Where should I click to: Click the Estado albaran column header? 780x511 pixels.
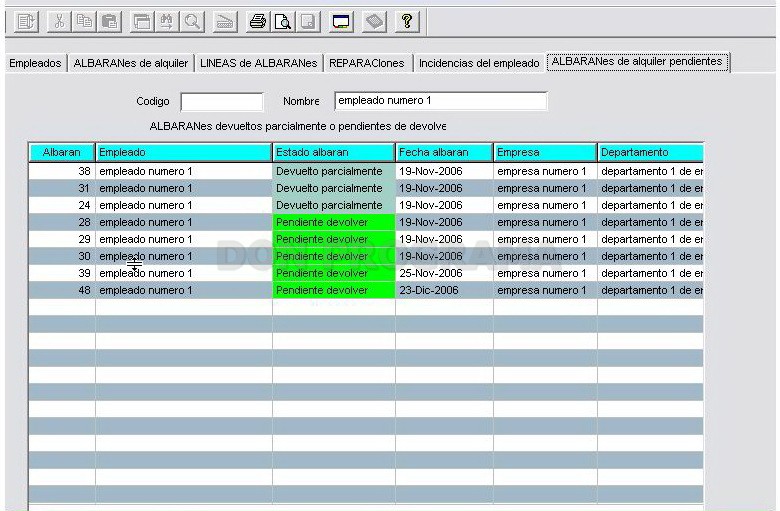[x=333, y=152]
